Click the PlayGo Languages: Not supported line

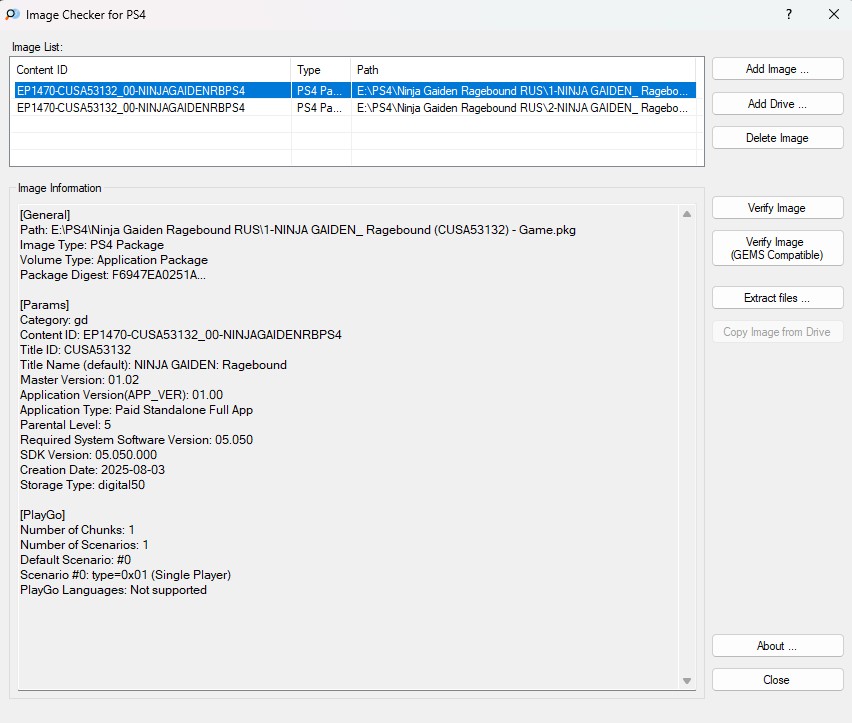(114, 590)
